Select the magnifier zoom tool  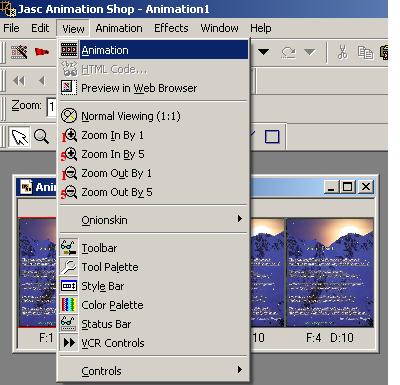42,137
